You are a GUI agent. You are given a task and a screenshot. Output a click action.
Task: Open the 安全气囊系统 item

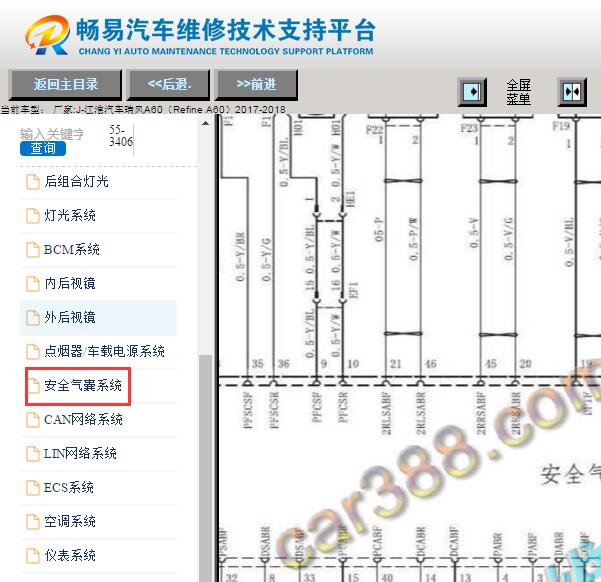click(x=99, y=386)
